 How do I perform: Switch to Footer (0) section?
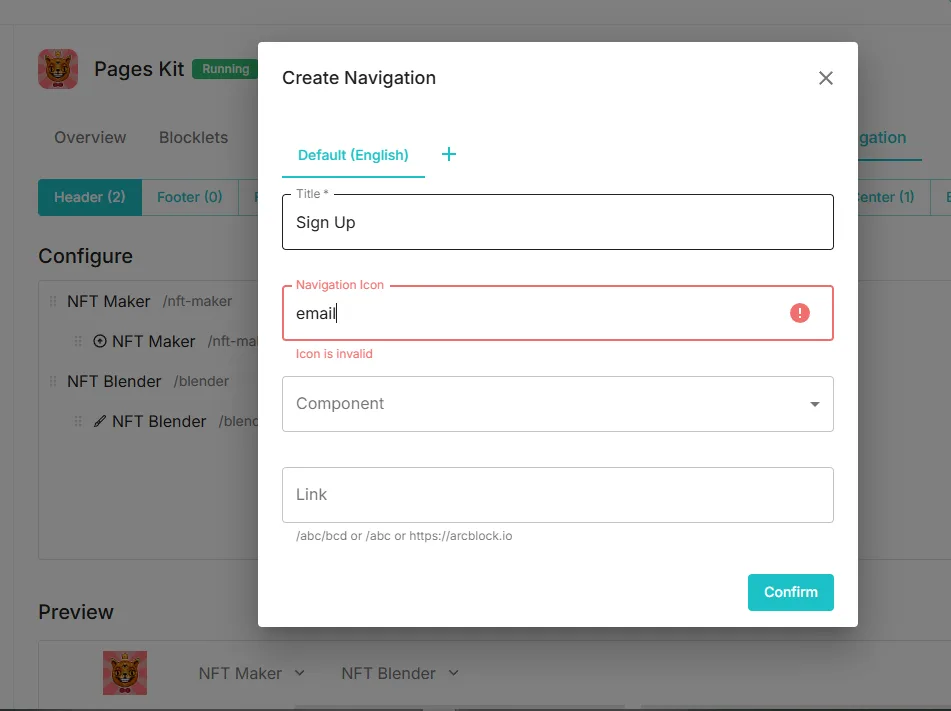tap(189, 197)
